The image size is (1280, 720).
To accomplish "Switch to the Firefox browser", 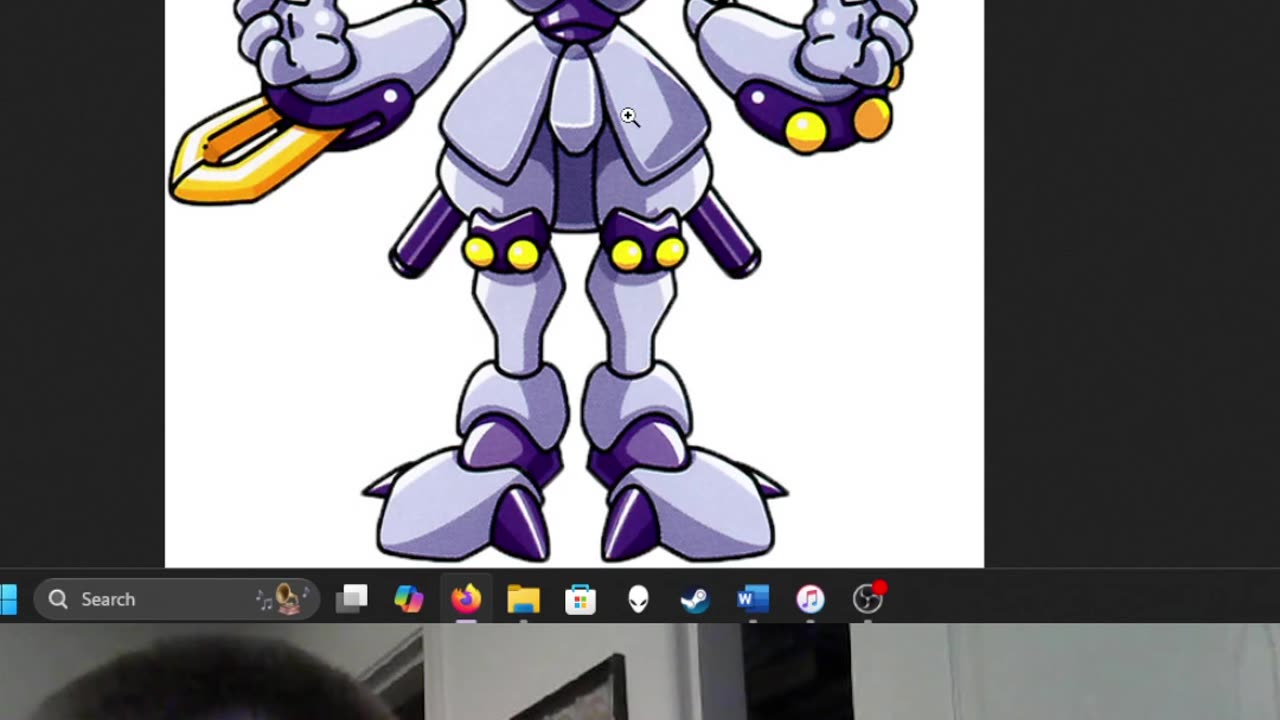I will [466, 599].
